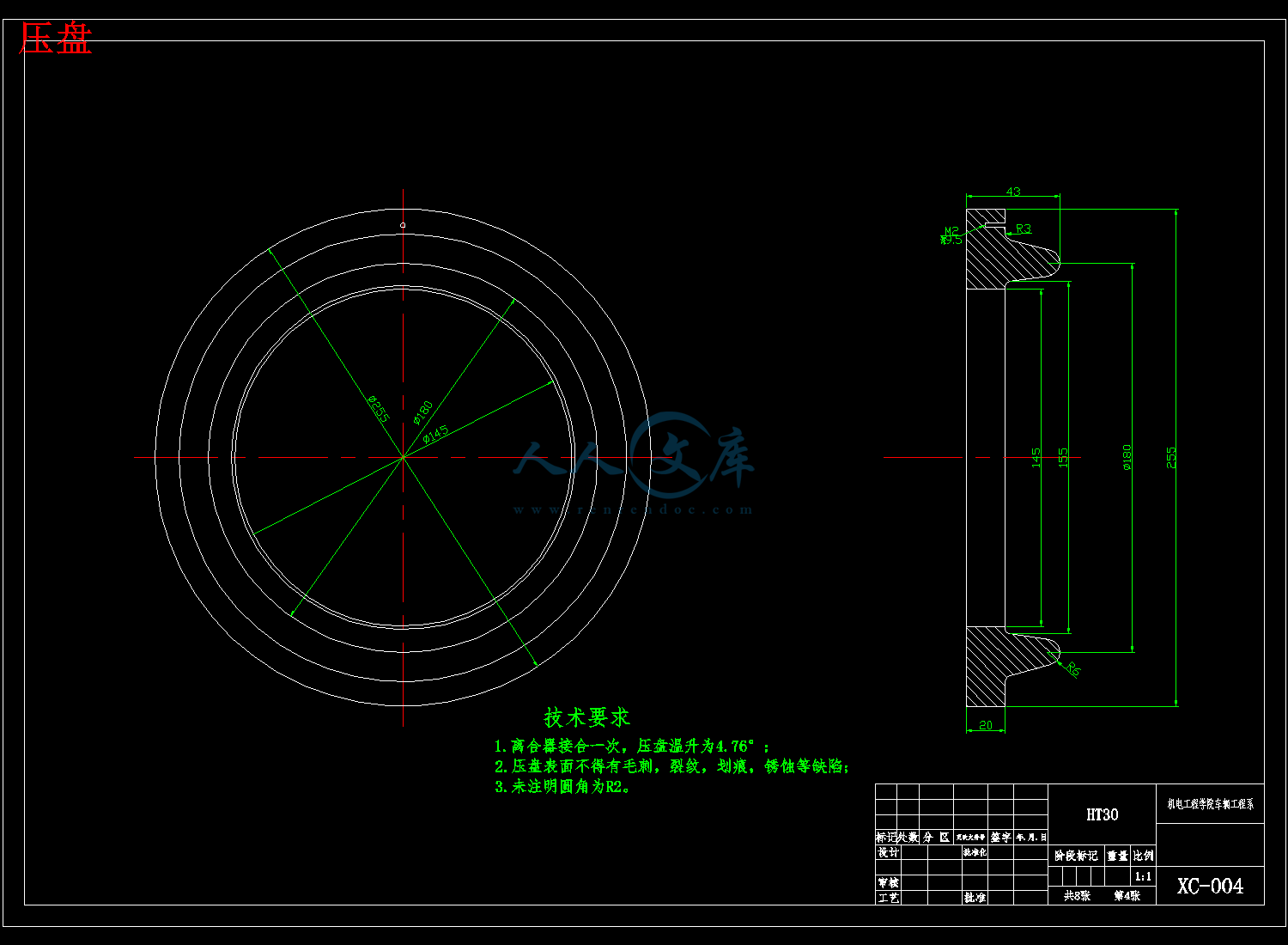This screenshot has height=945, width=1288.
Task: Click the 工艺 row label
Action: (888, 897)
